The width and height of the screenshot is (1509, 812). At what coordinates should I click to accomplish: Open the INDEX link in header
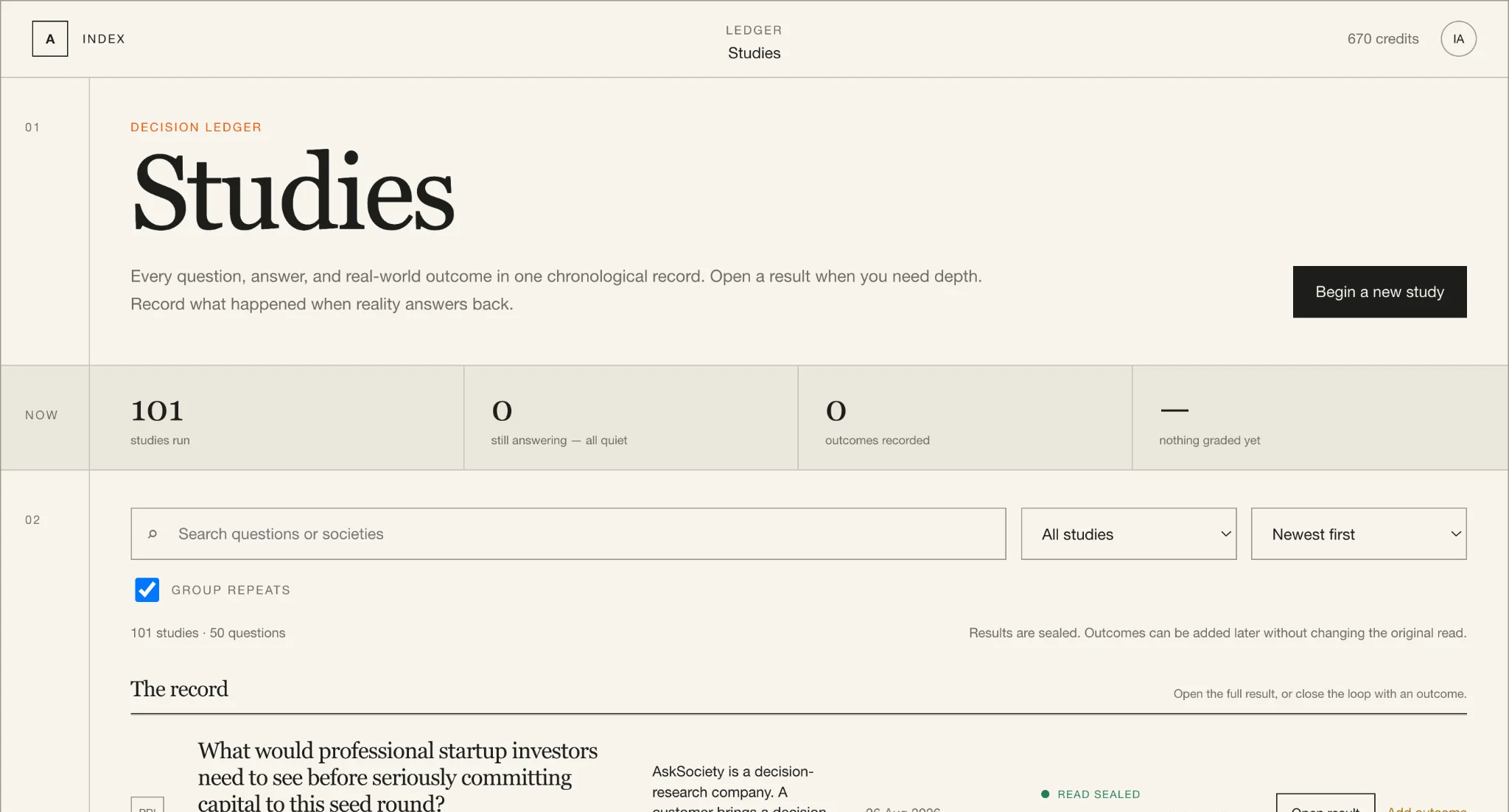(104, 39)
